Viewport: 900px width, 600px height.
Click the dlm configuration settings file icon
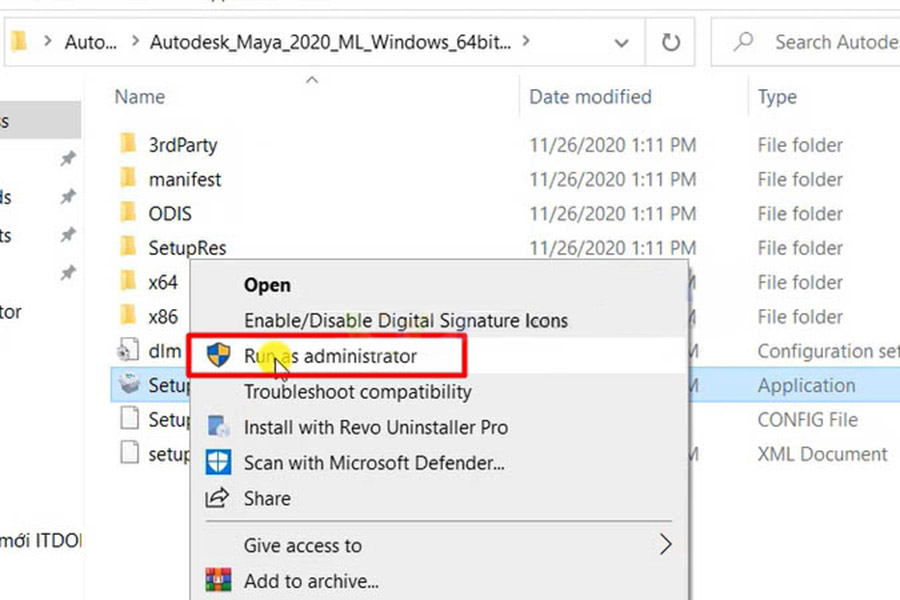pos(129,350)
